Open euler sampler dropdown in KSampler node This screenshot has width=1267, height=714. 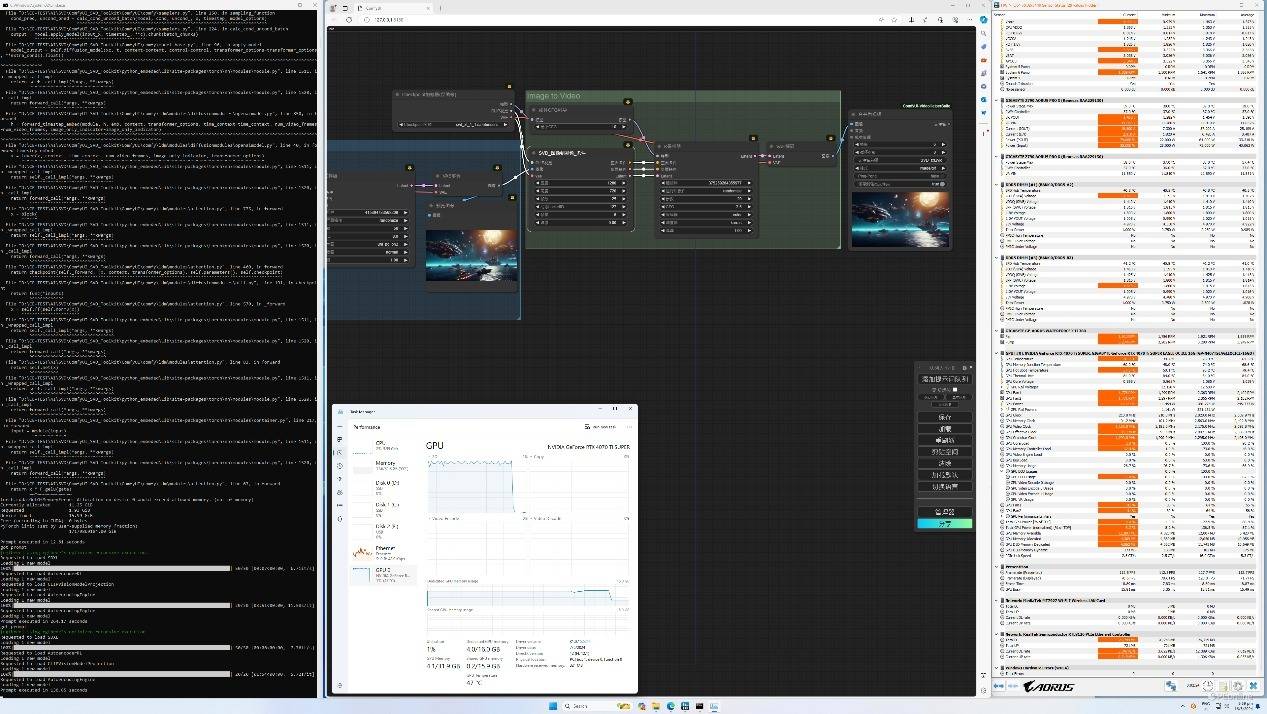pos(706,215)
